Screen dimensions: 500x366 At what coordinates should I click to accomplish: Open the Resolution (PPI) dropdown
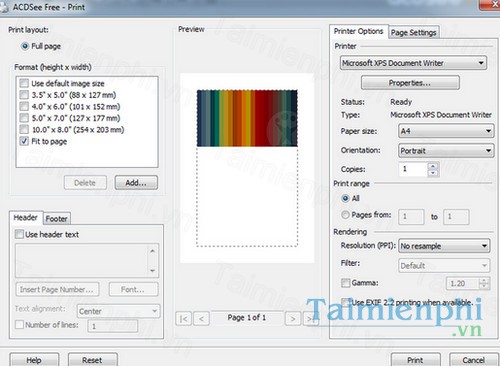(444, 246)
